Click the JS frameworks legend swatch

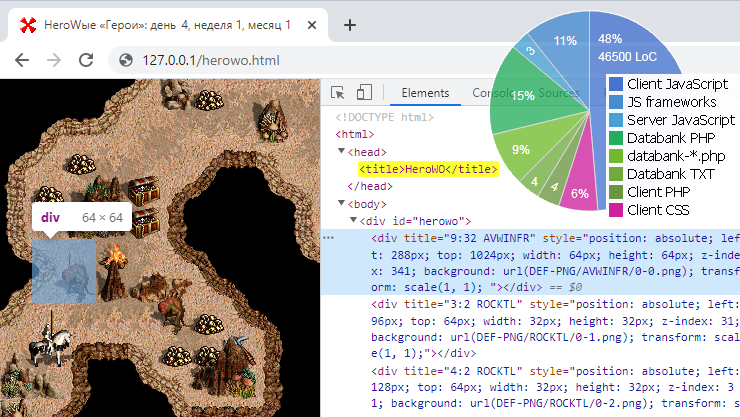[616, 102]
